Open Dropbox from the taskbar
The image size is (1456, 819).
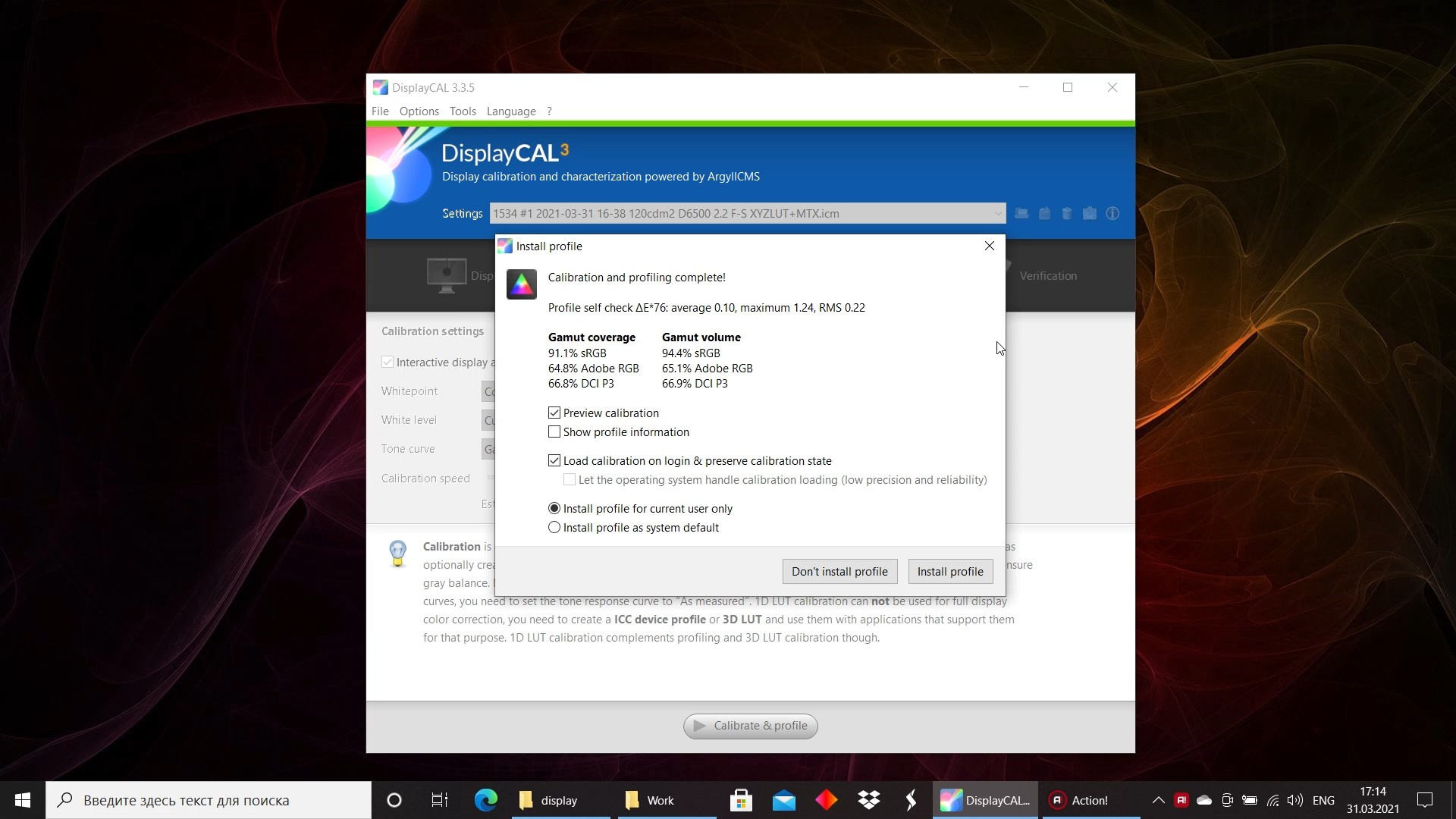[x=869, y=800]
